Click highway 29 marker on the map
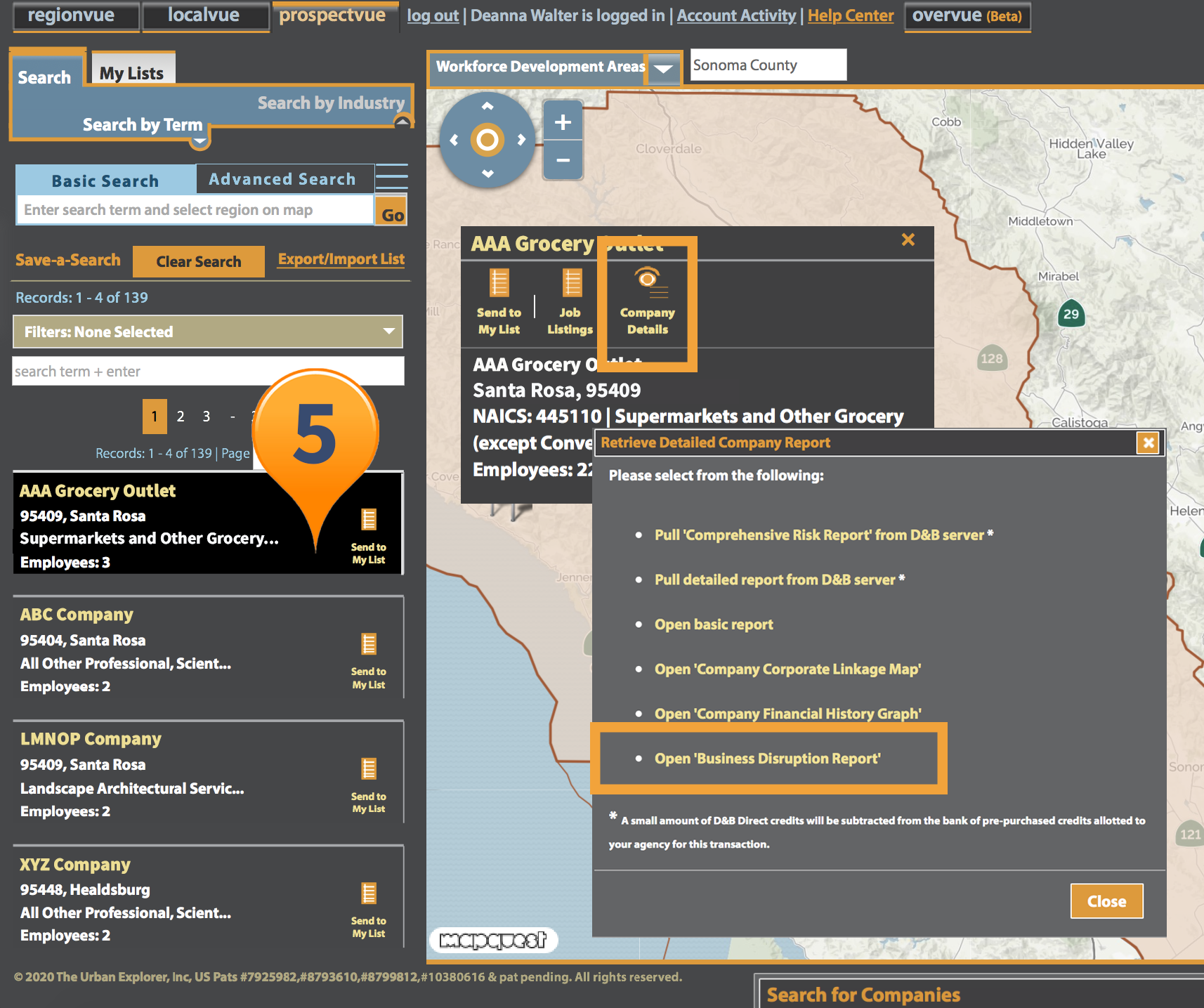 [1071, 314]
